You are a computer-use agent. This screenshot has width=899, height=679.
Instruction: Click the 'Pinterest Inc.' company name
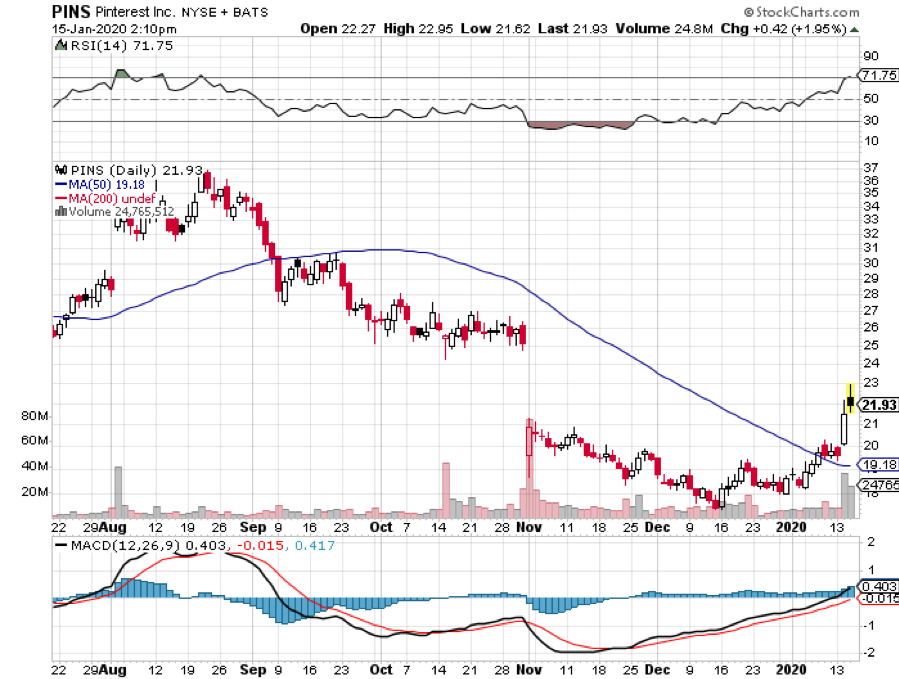[134, 11]
